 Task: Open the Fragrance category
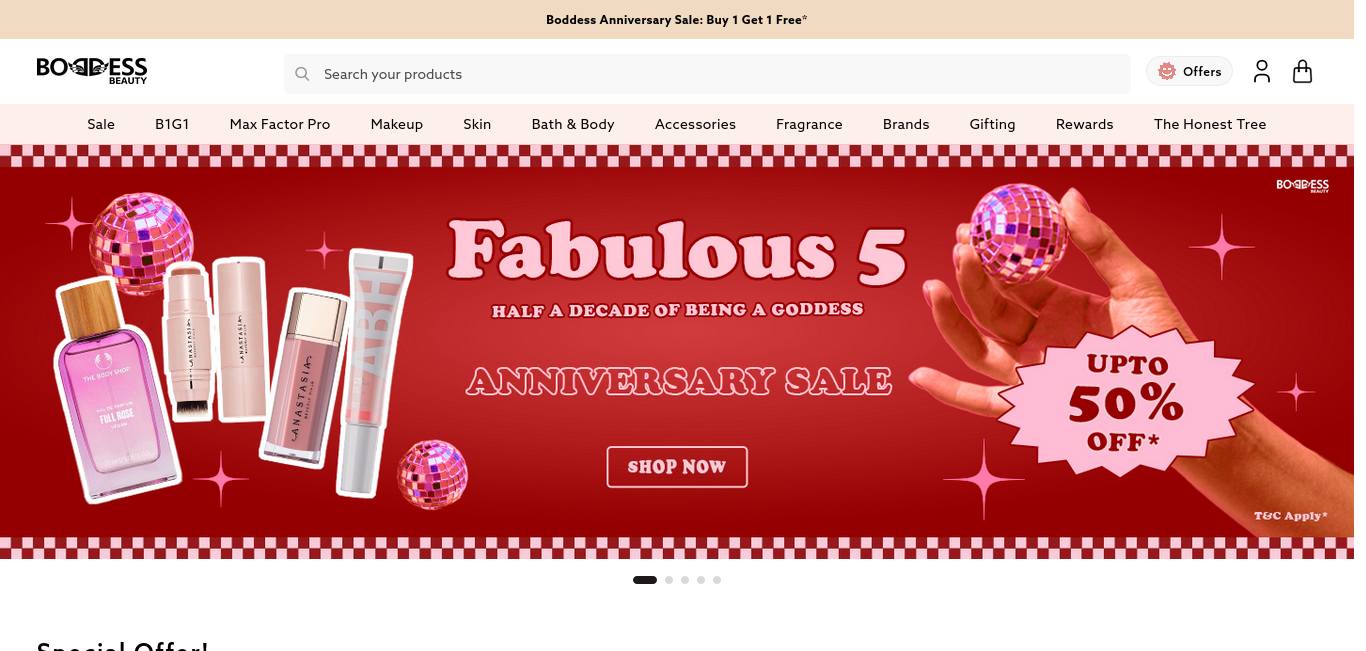(x=809, y=124)
